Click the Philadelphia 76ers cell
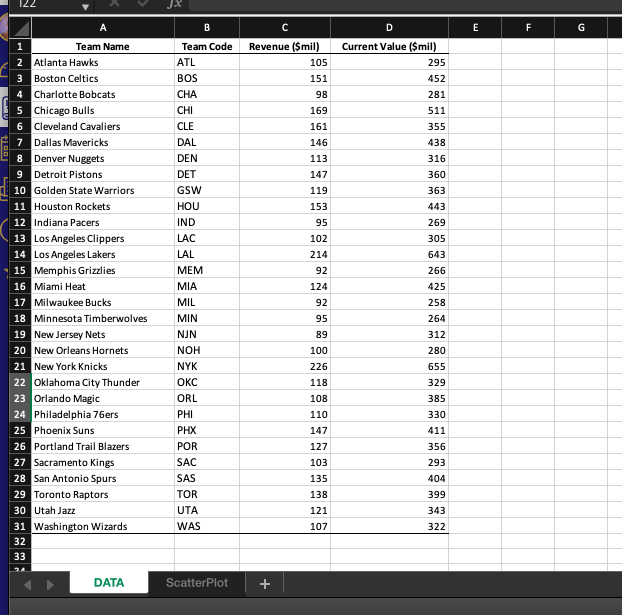Viewport: 622px width, 615px height. coord(103,415)
